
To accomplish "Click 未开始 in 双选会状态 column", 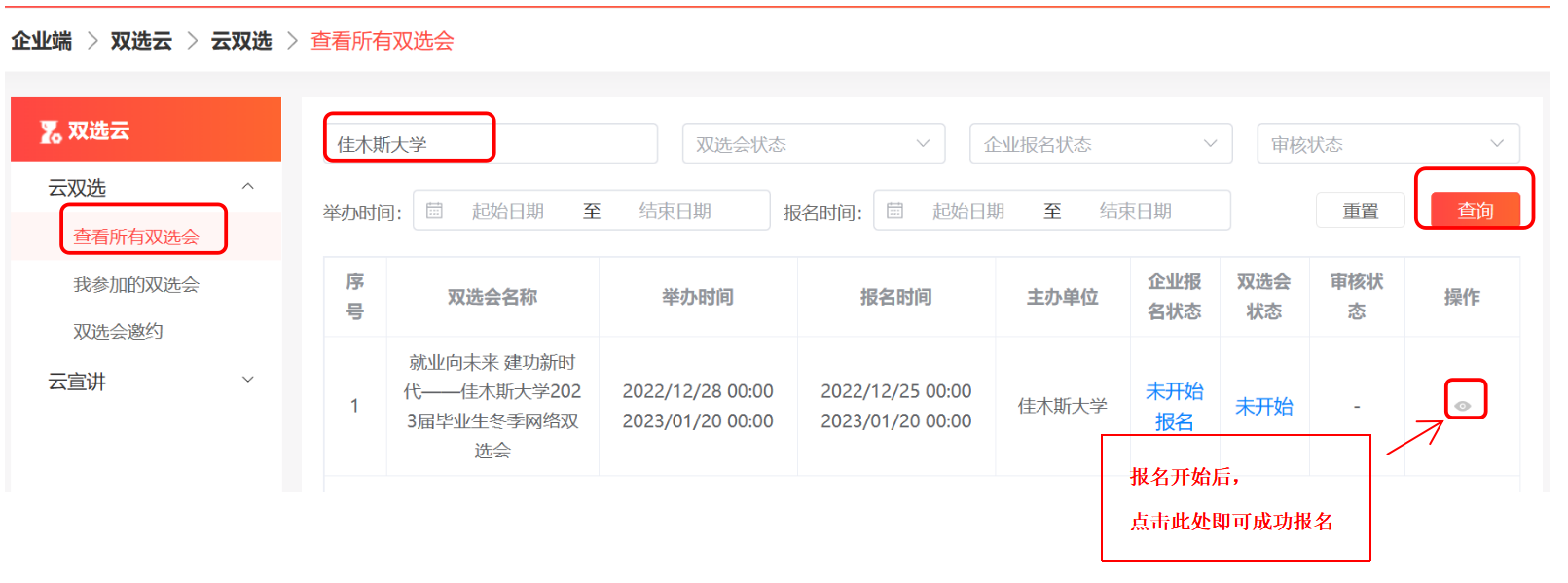I will pos(1264,406).
